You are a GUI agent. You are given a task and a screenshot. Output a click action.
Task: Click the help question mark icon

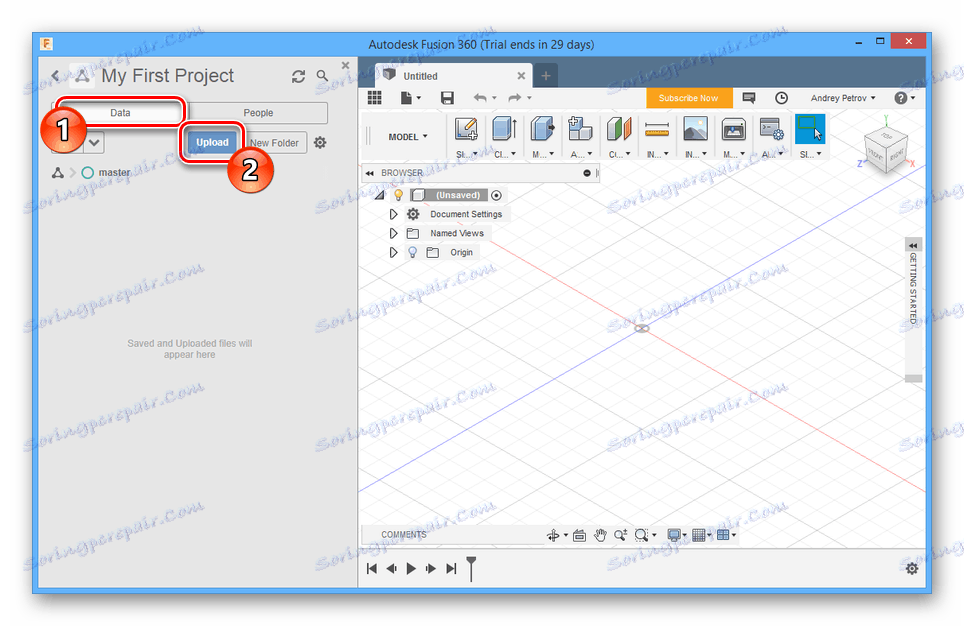(901, 98)
